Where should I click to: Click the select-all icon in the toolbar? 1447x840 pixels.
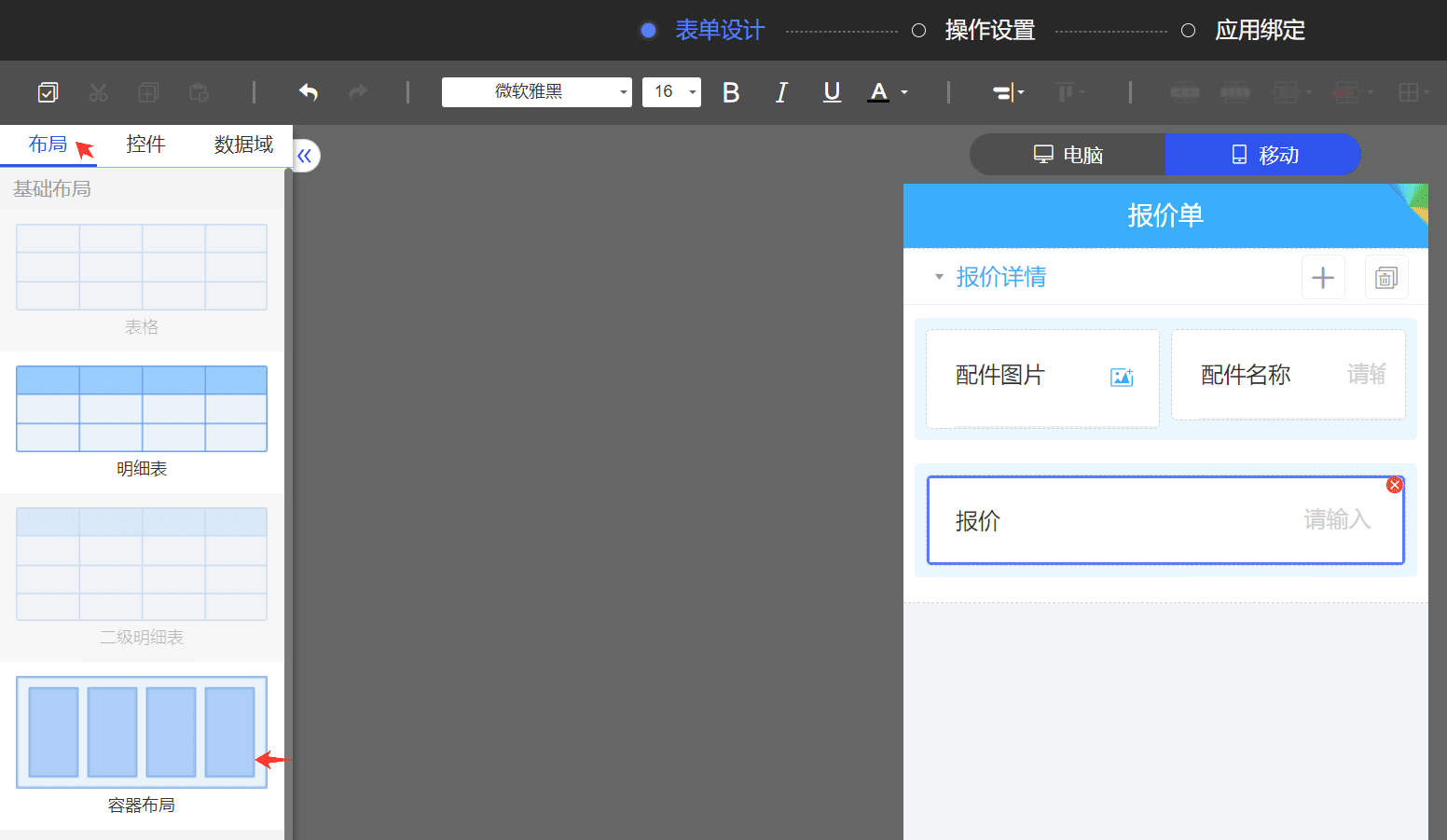pos(48,91)
